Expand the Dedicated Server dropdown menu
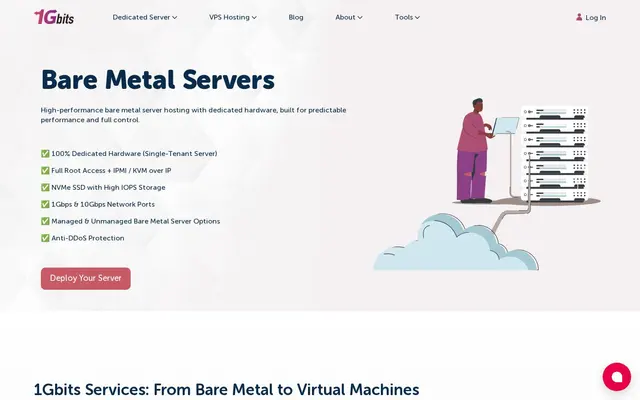 pyautogui.click(x=145, y=17)
